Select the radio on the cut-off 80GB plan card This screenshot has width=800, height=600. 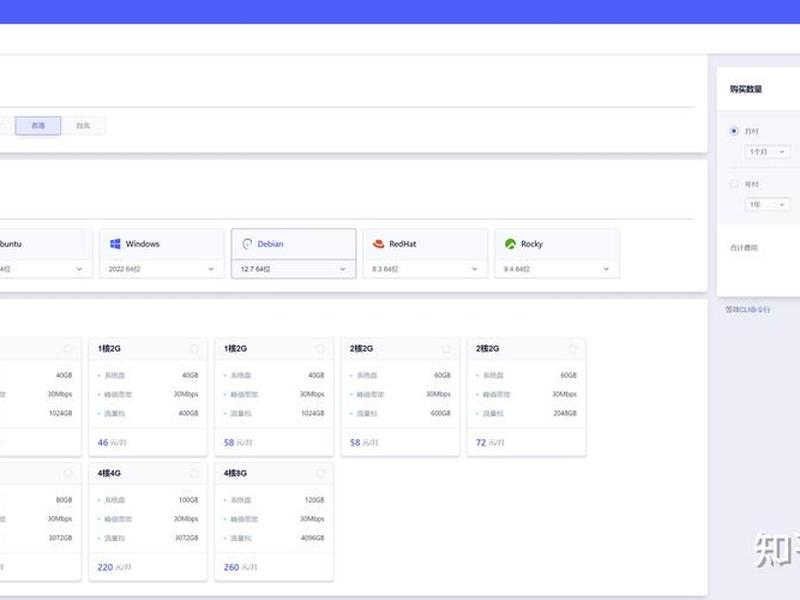(x=68, y=474)
